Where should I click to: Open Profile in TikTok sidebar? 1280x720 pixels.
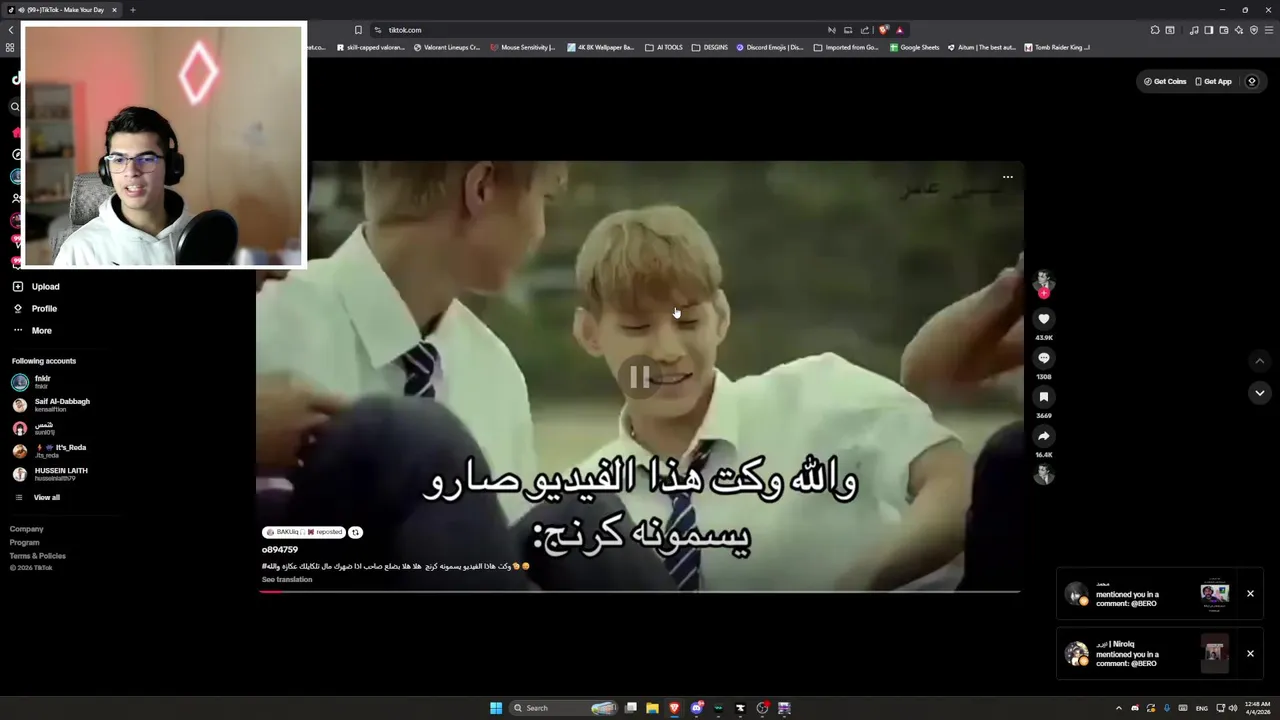[x=36, y=308]
